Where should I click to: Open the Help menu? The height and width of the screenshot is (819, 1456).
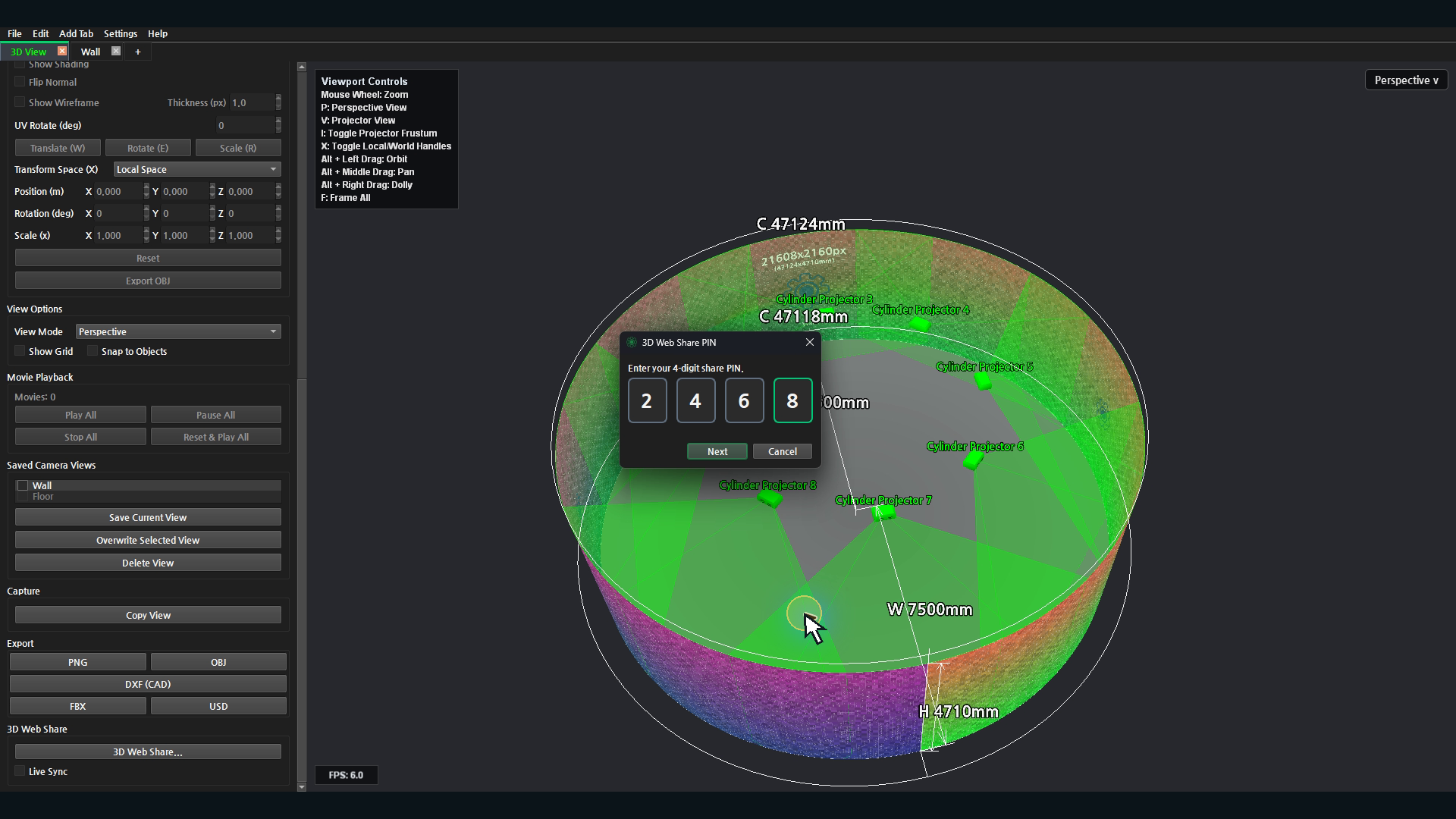[x=158, y=33]
